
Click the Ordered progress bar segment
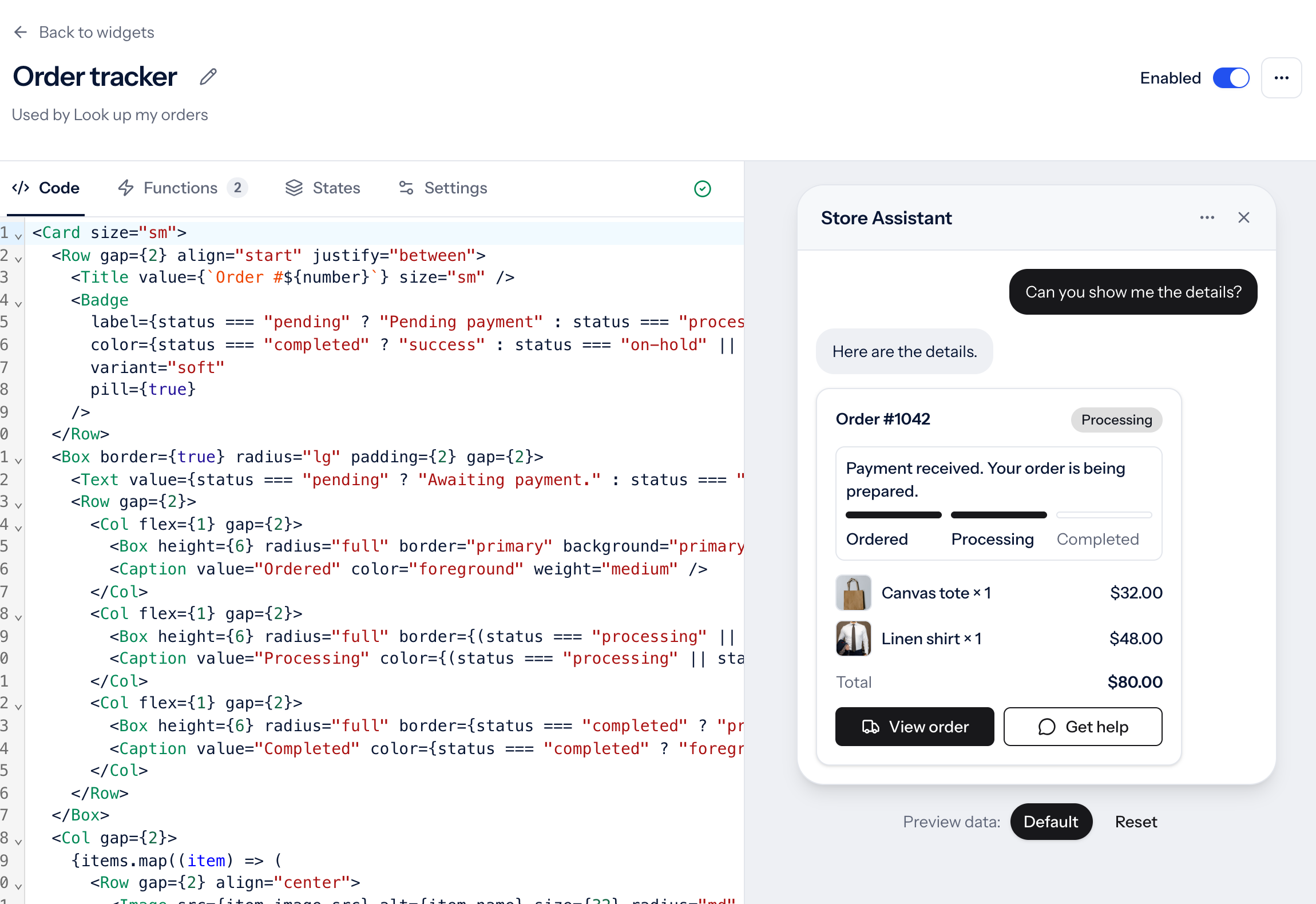(893, 515)
